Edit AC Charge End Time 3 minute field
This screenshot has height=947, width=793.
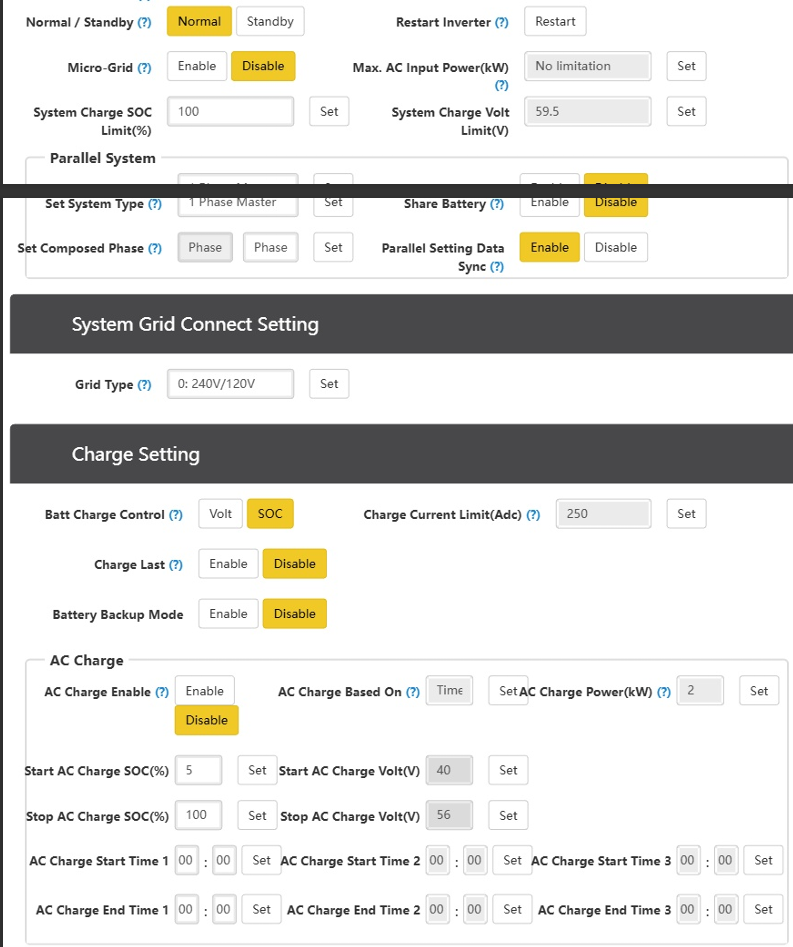click(x=725, y=909)
